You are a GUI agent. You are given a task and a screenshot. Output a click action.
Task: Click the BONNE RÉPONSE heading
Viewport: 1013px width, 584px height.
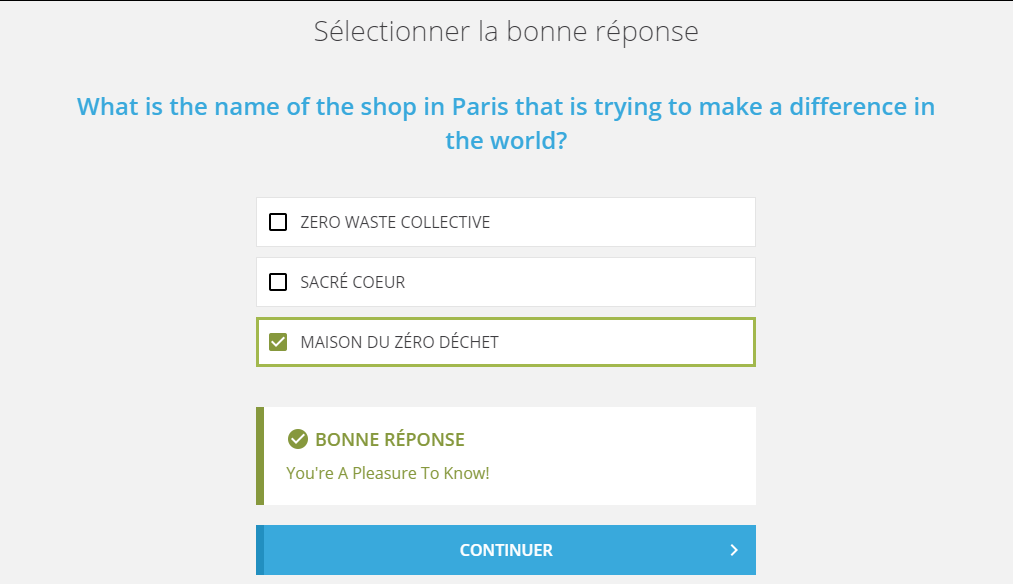click(390, 439)
